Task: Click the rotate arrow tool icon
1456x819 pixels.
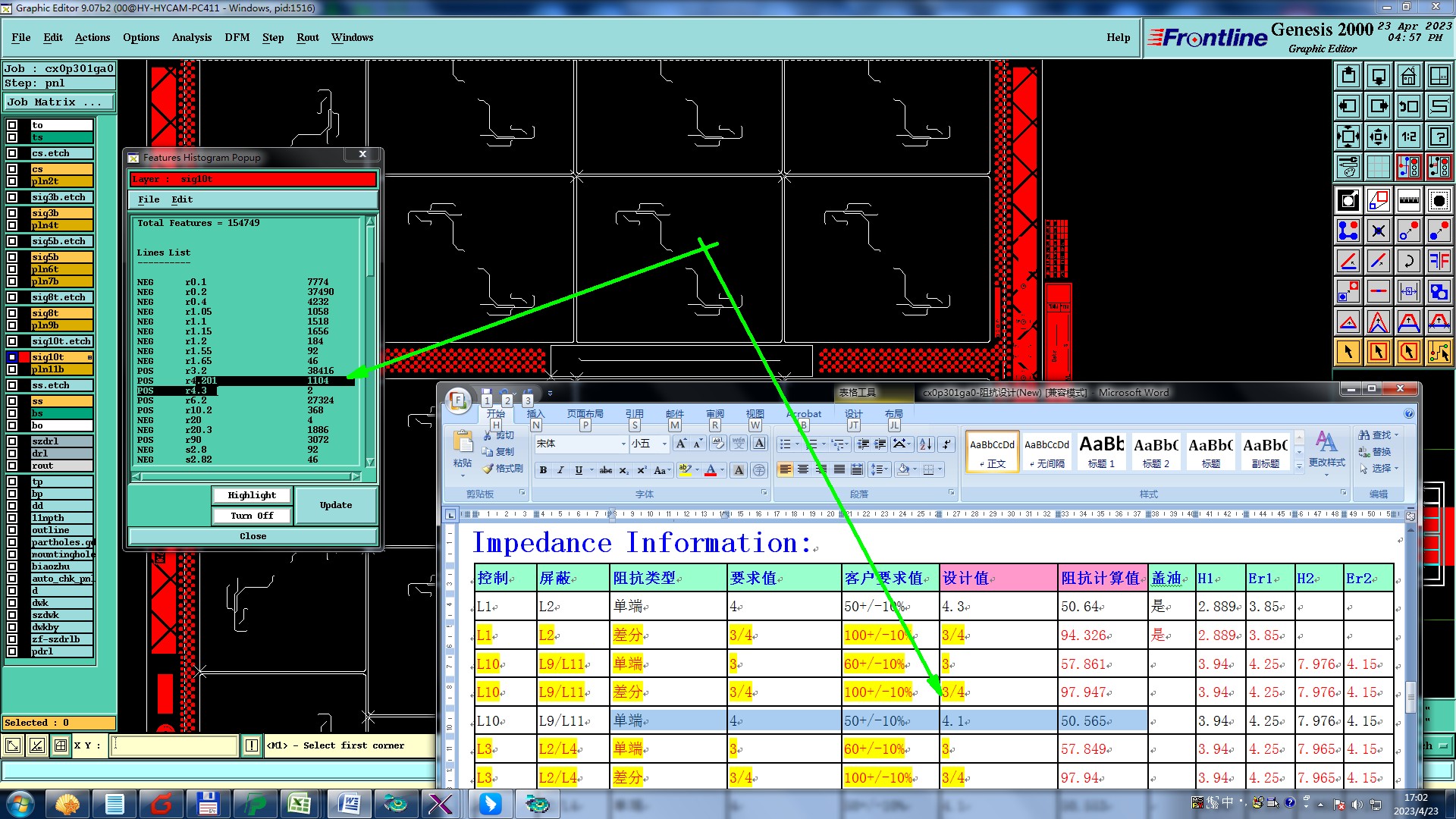Action: click(1408, 261)
